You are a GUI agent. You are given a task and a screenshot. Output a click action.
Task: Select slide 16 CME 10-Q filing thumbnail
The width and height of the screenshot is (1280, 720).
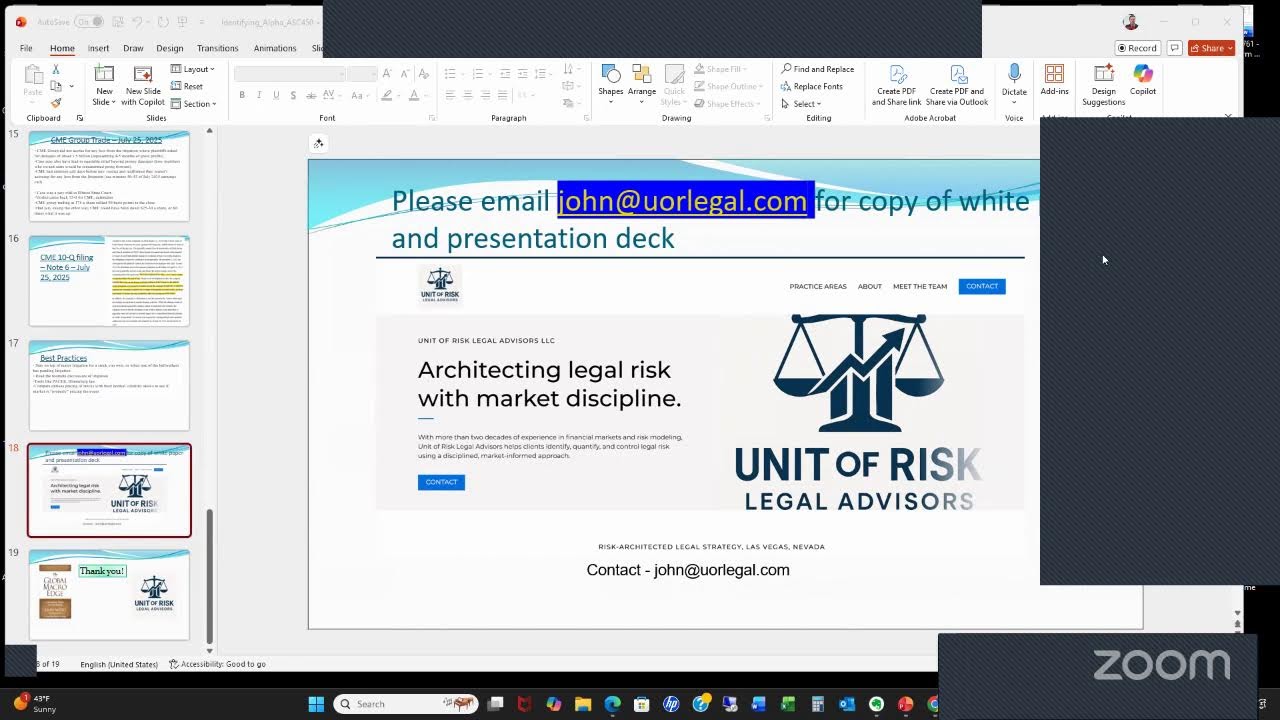109,281
